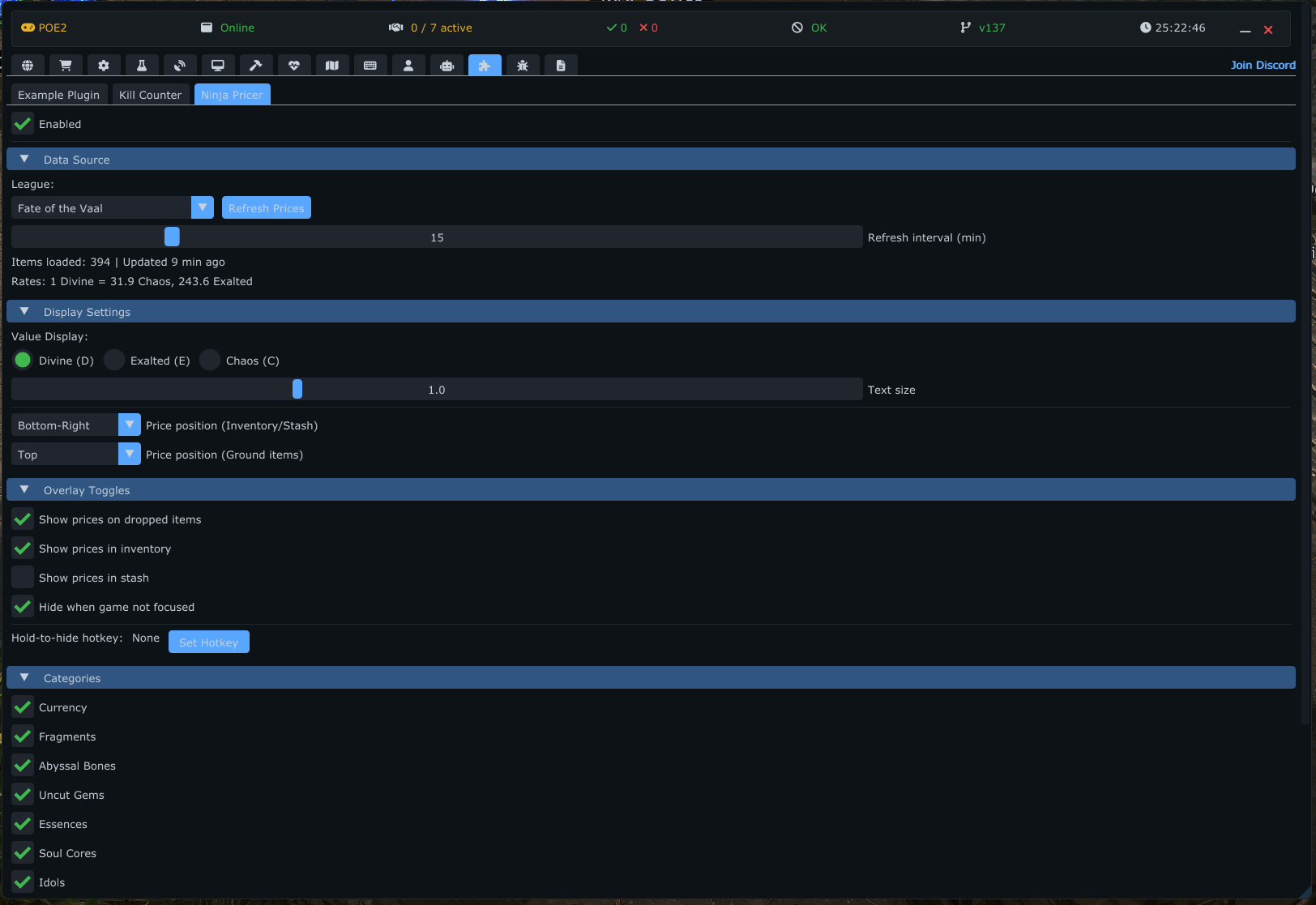Click the red X counter icon

[643, 28]
